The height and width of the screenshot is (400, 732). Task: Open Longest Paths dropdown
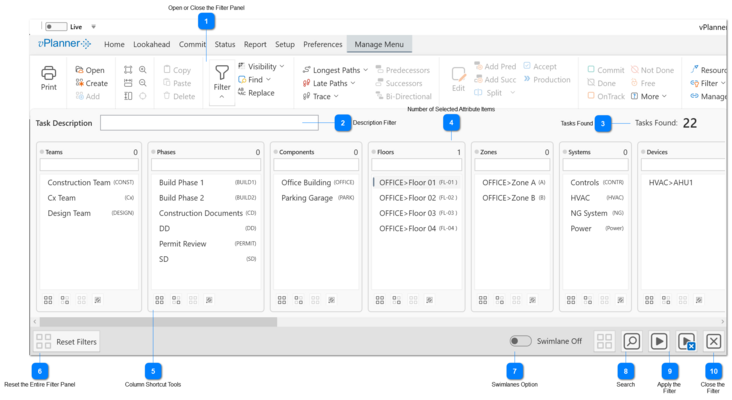pos(366,70)
